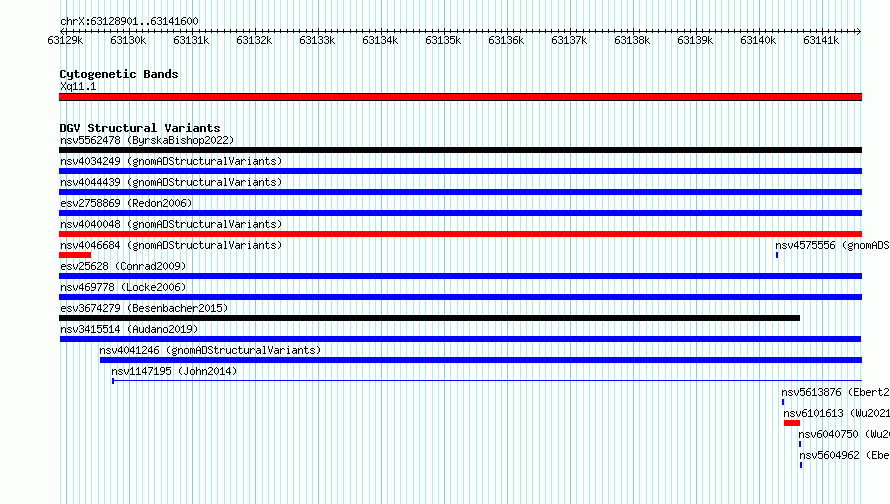Click the 63136k ruler position
Screen dimensions: 890x504
[506, 40]
